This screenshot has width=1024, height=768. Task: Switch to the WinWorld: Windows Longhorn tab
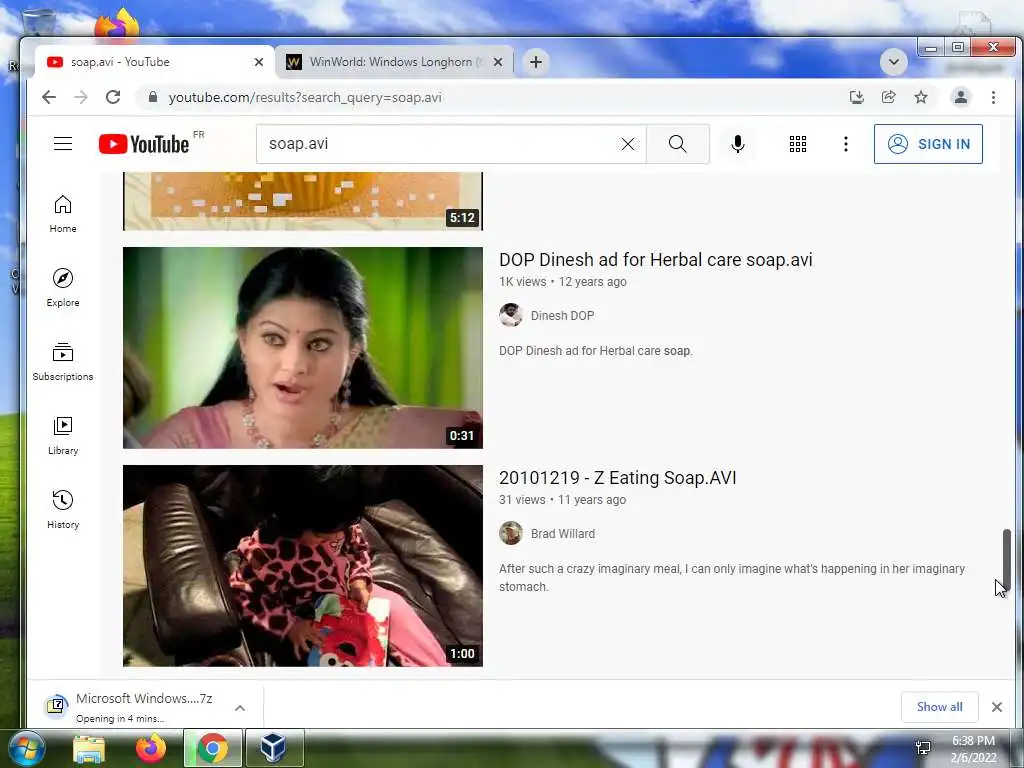[394, 62]
